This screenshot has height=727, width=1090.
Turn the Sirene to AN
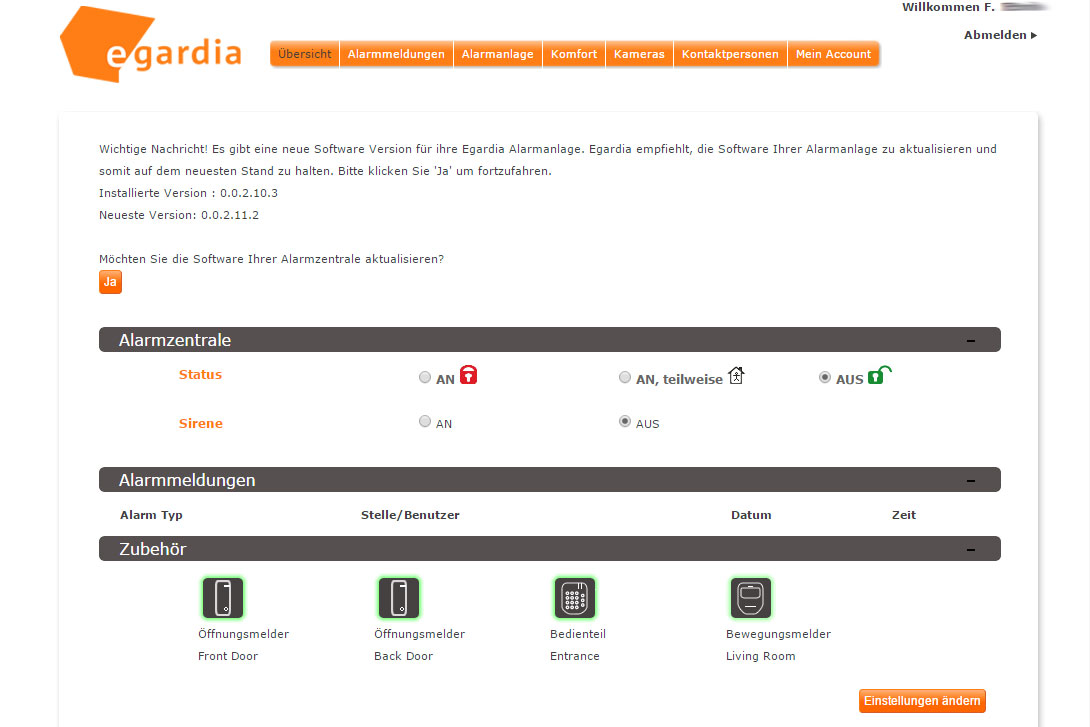pyautogui.click(x=425, y=422)
